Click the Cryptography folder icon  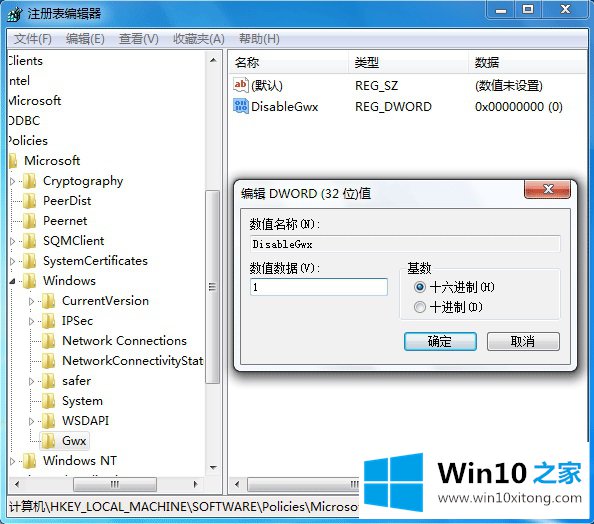pyautogui.click(x=30, y=181)
